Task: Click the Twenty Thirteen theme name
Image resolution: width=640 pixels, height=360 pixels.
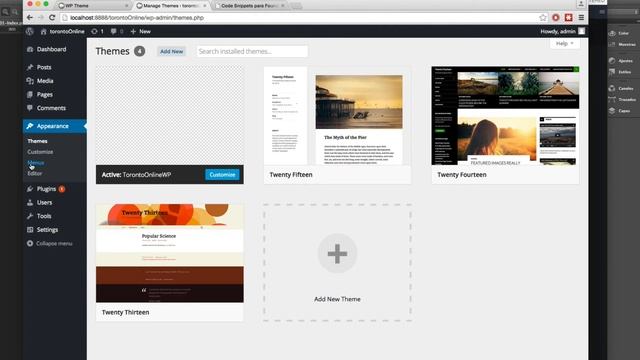Action: [125, 312]
